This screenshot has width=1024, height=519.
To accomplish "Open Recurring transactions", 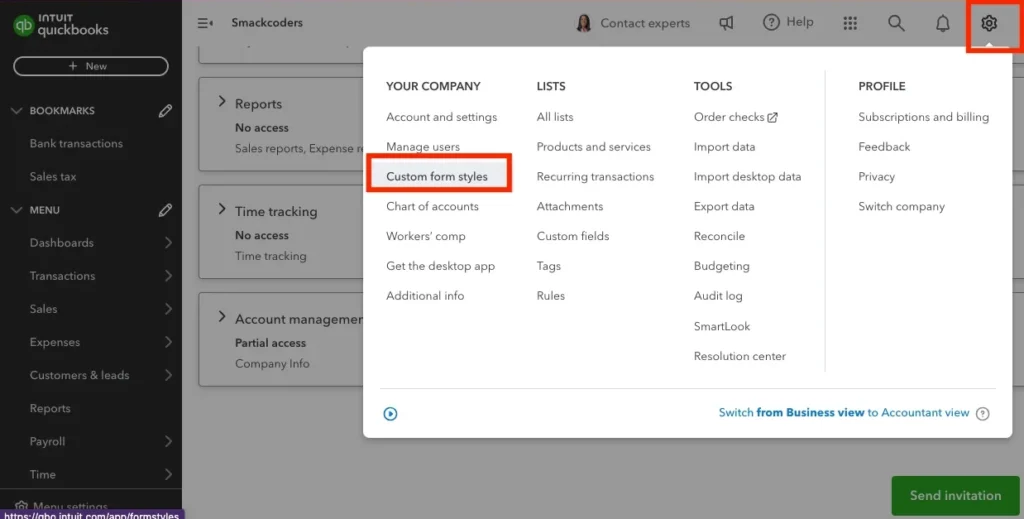I will tap(595, 177).
